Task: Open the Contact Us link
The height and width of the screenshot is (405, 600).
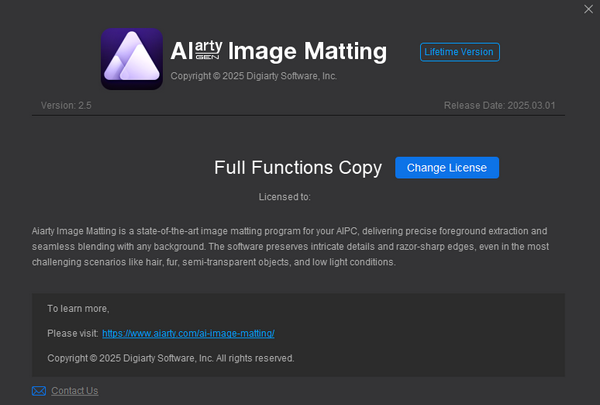Action: (x=74, y=391)
